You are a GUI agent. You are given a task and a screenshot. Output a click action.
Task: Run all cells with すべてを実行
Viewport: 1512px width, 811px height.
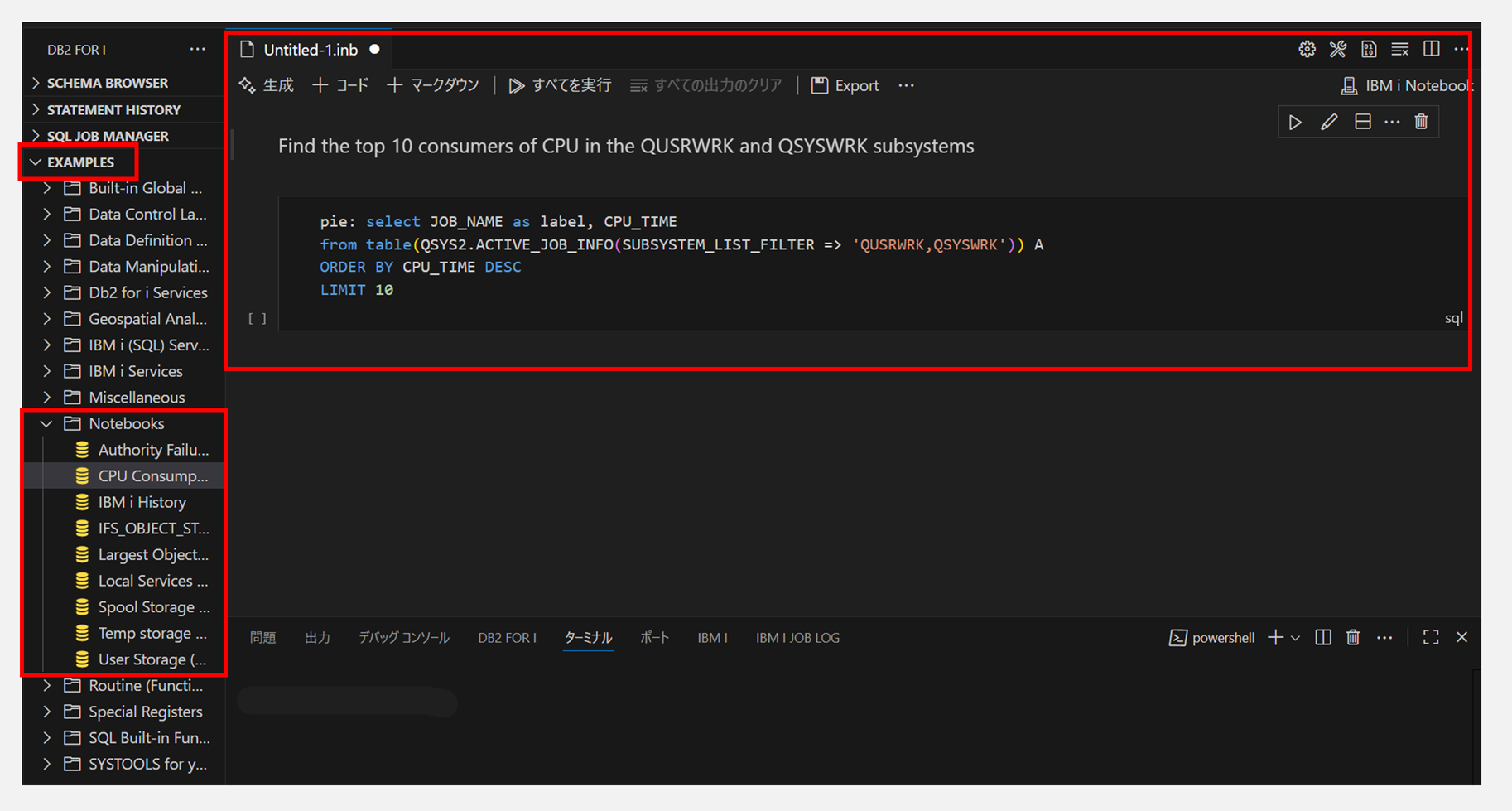[x=560, y=85]
